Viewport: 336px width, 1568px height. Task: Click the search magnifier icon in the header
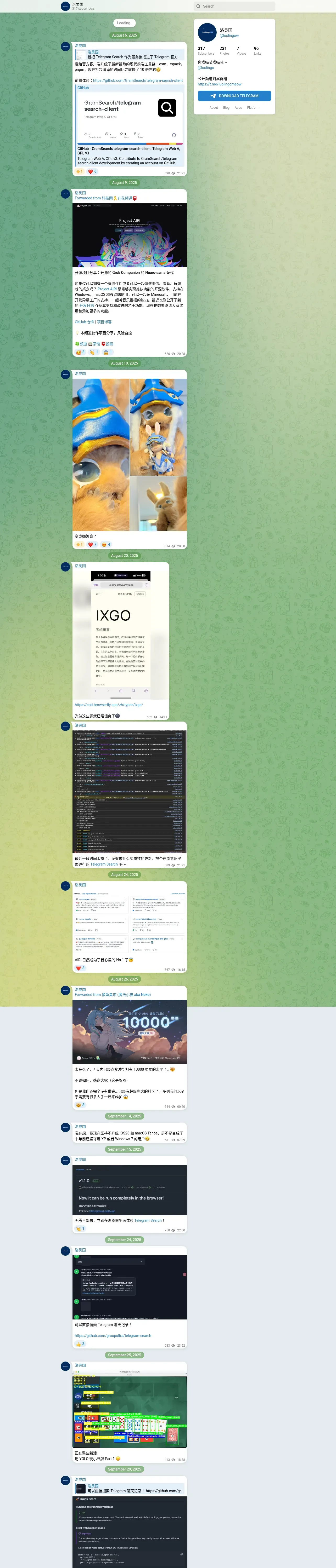[198, 6]
